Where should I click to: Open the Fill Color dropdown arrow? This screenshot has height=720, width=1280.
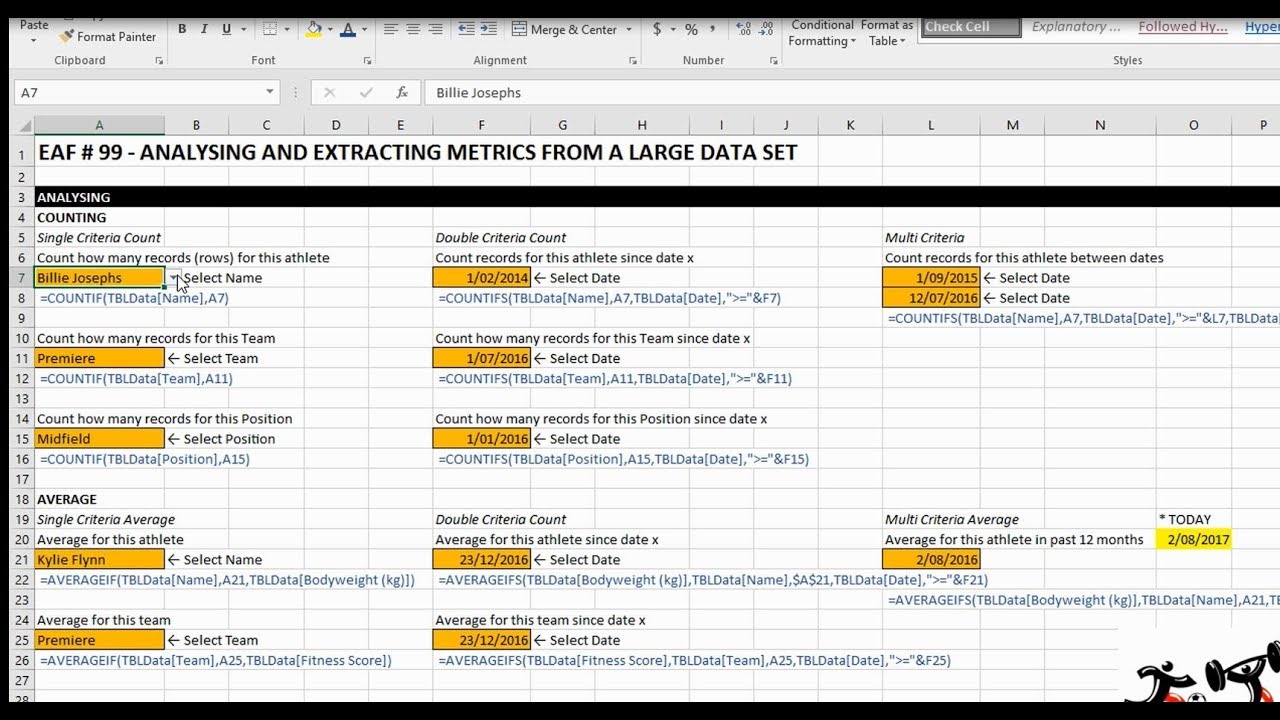[x=329, y=30]
